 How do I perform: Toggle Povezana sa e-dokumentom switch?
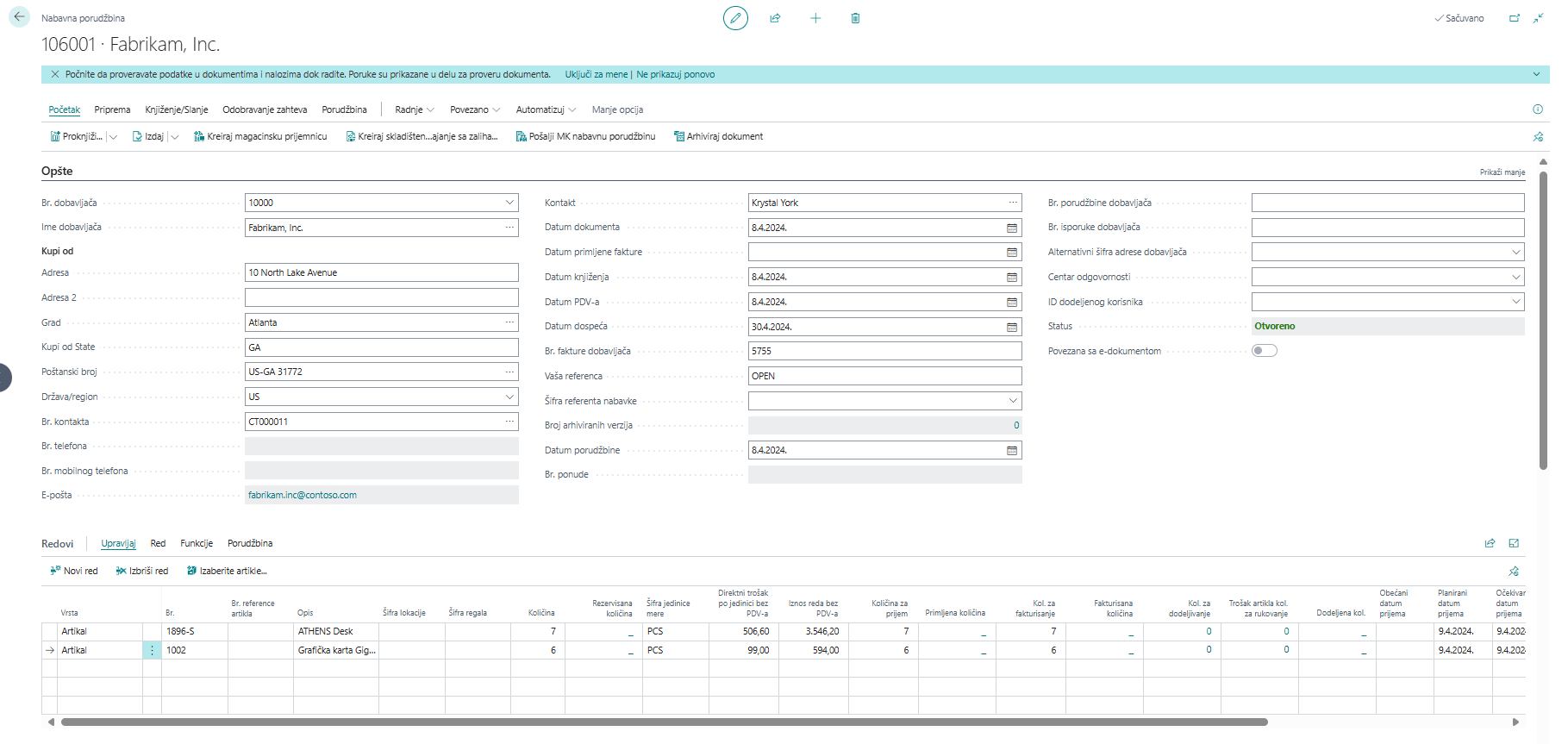[1264, 351]
